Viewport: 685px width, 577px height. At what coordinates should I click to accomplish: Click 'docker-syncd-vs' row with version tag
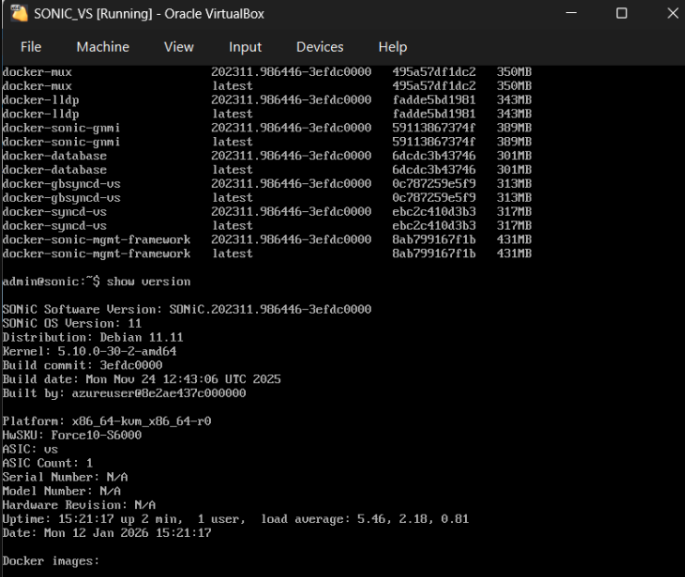click(x=267, y=211)
